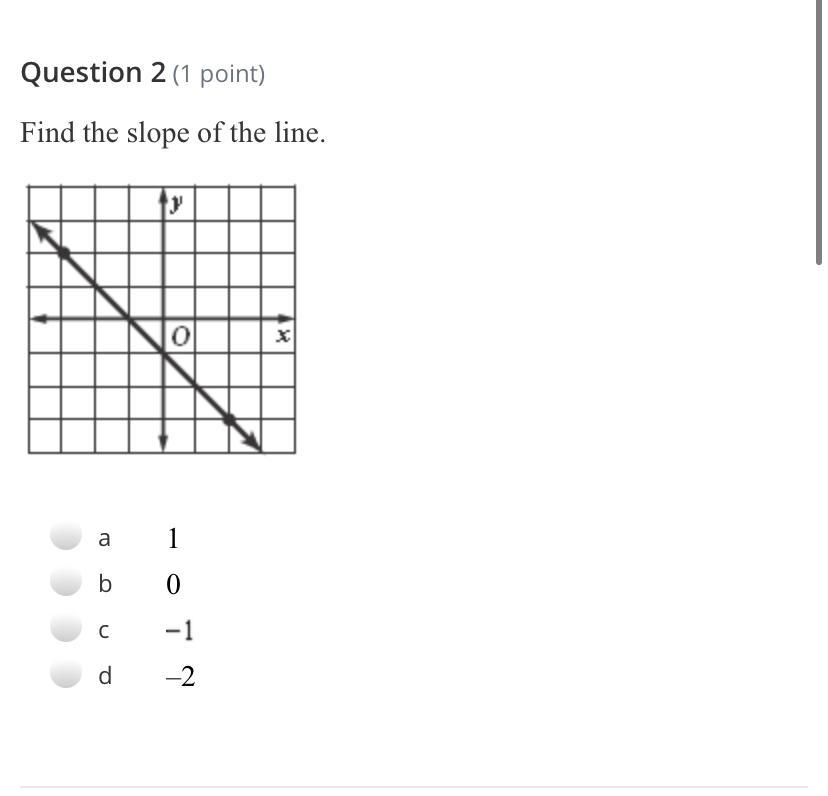Click the Question 2 heading
The height and width of the screenshot is (796, 828).
(x=93, y=73)
